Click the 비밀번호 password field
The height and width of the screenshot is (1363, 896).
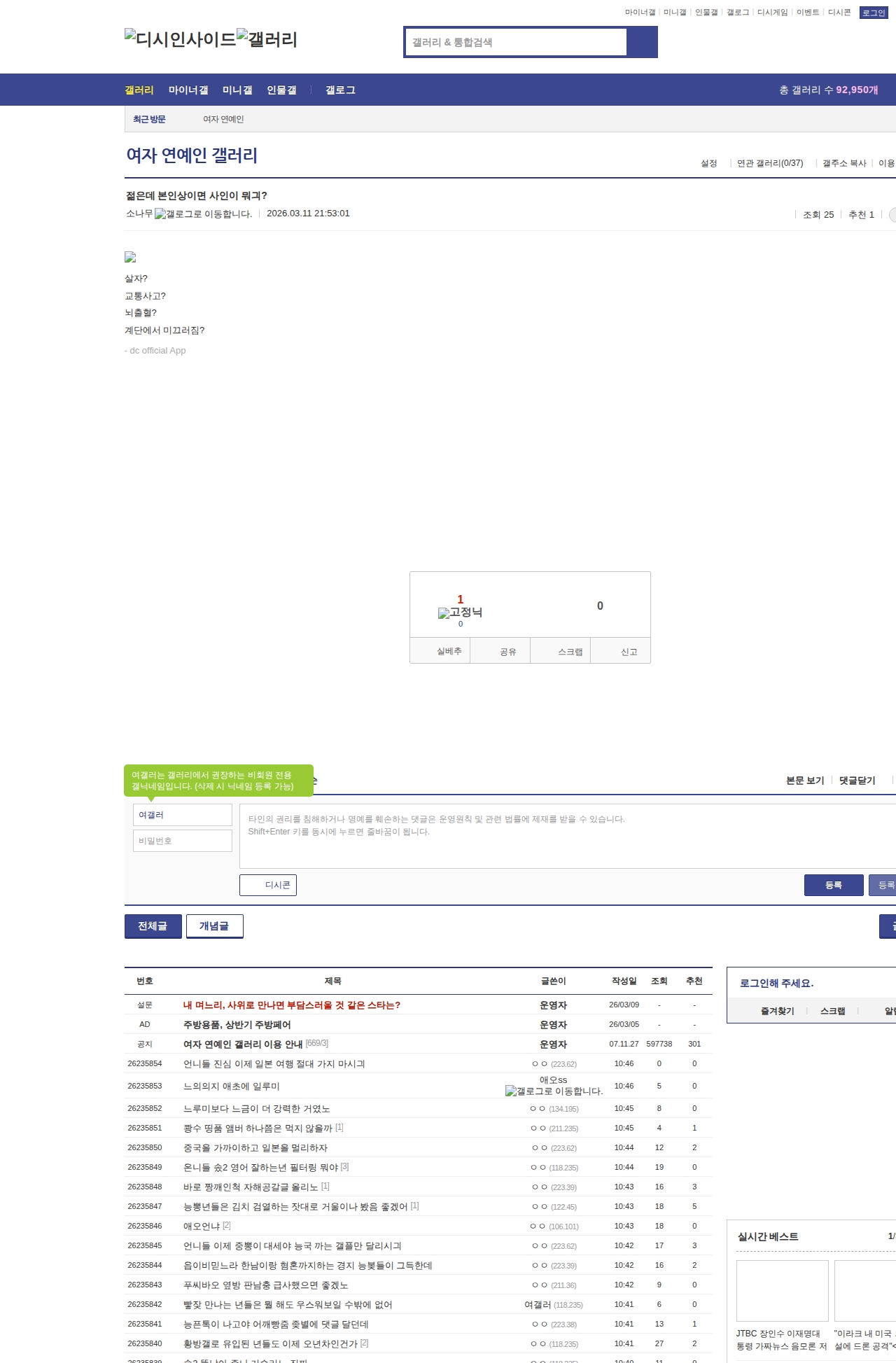(x=182, y=841)
